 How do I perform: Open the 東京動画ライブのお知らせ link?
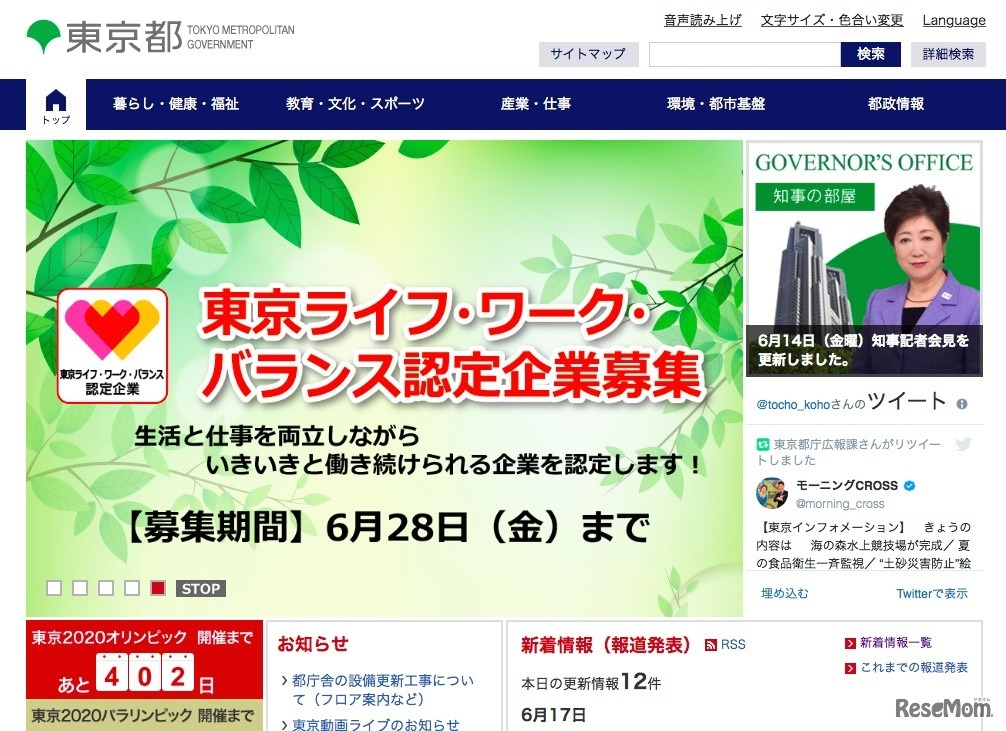(x=376, y=724)
